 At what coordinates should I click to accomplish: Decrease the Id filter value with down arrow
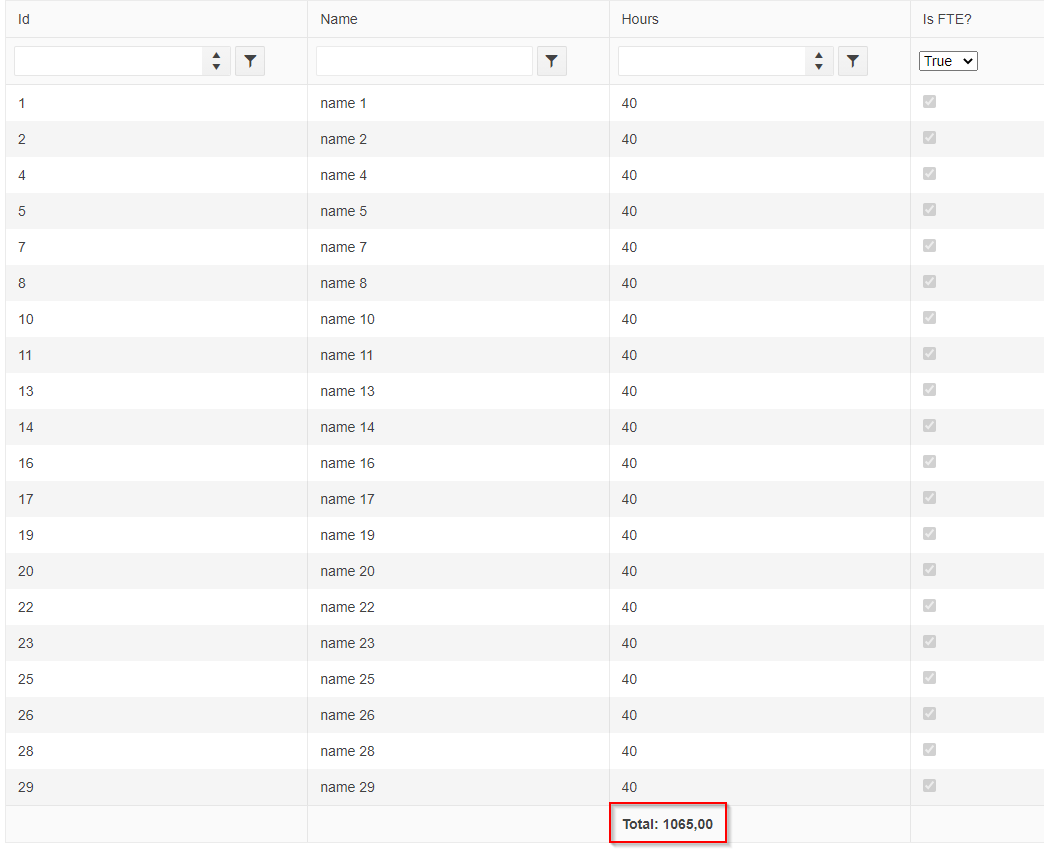[x=216, y=67]
